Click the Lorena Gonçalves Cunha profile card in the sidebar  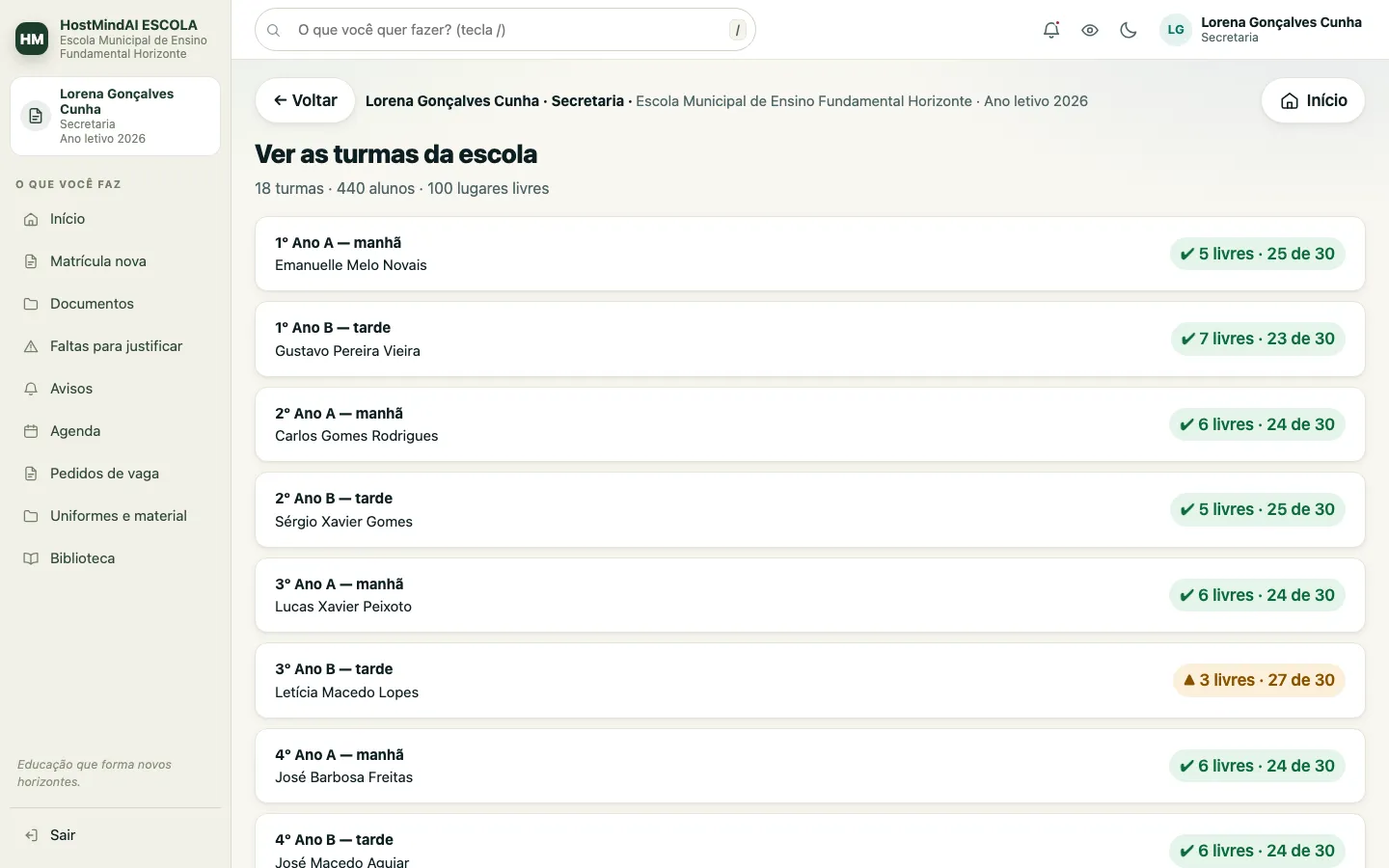click(x=116, y=116)
